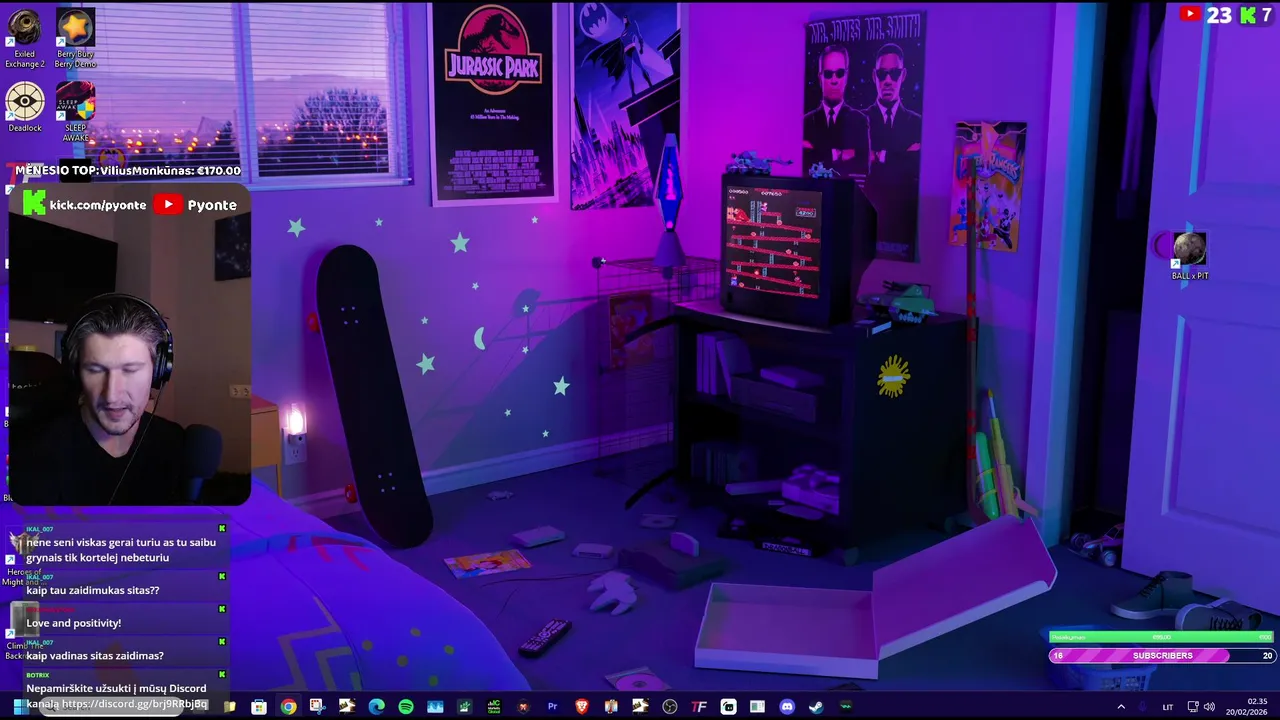Launch the Deadlock desktop shortcut

(25, 107)
